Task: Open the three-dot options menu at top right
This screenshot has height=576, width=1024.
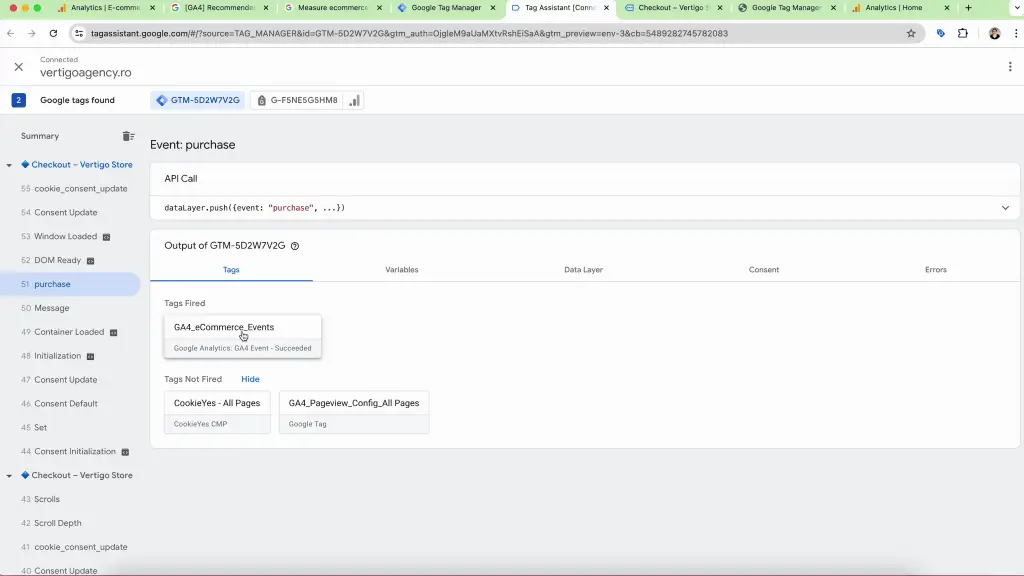Action: 1010,67
